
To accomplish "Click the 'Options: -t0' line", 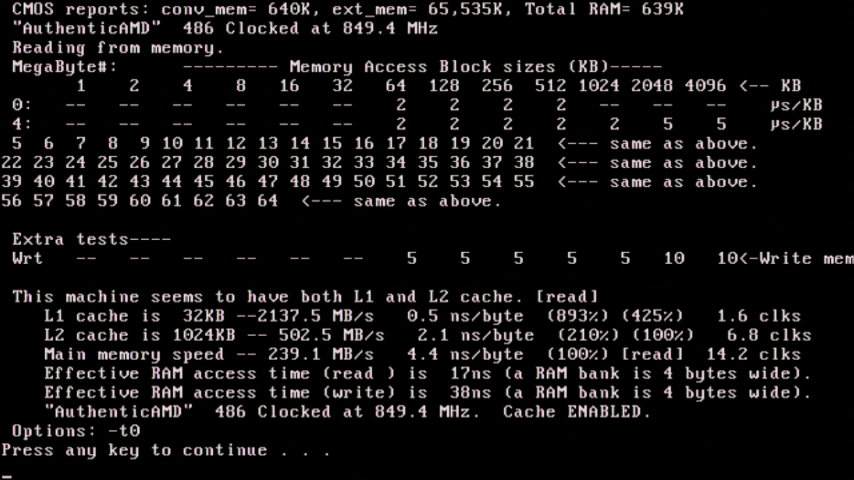I will 76,432.
